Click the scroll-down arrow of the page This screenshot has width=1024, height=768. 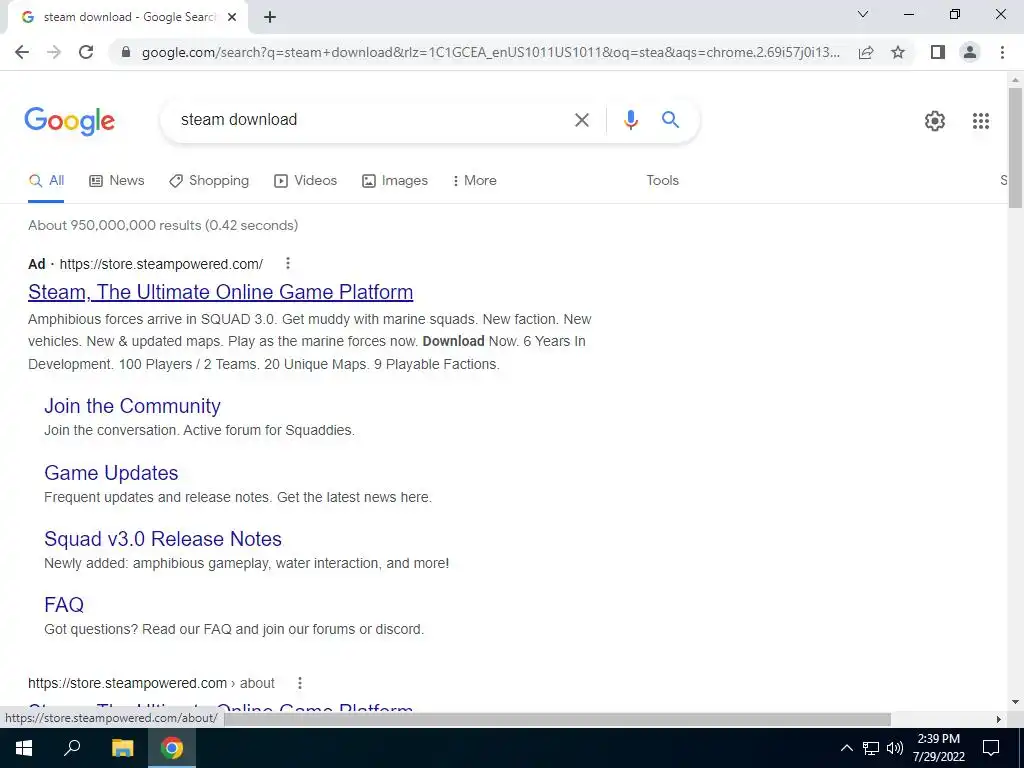tap(1015, 703)
